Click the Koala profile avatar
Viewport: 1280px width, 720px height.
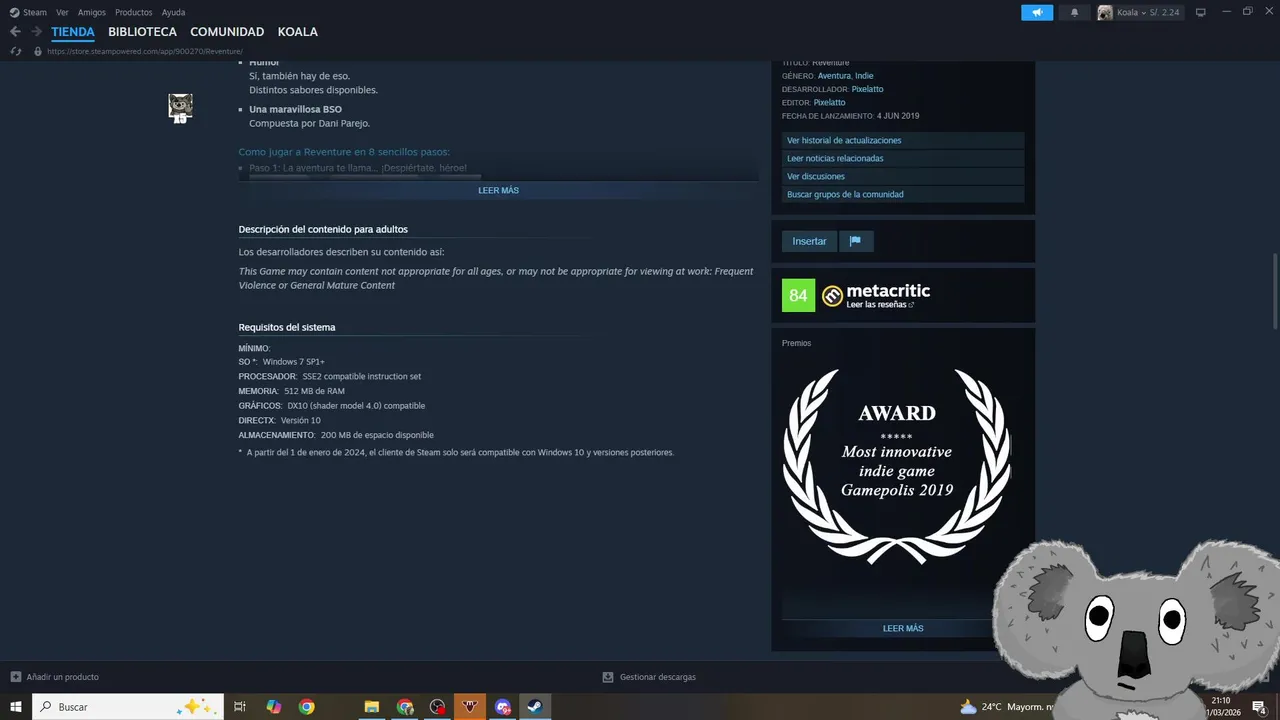click(x=1105, y=12)
